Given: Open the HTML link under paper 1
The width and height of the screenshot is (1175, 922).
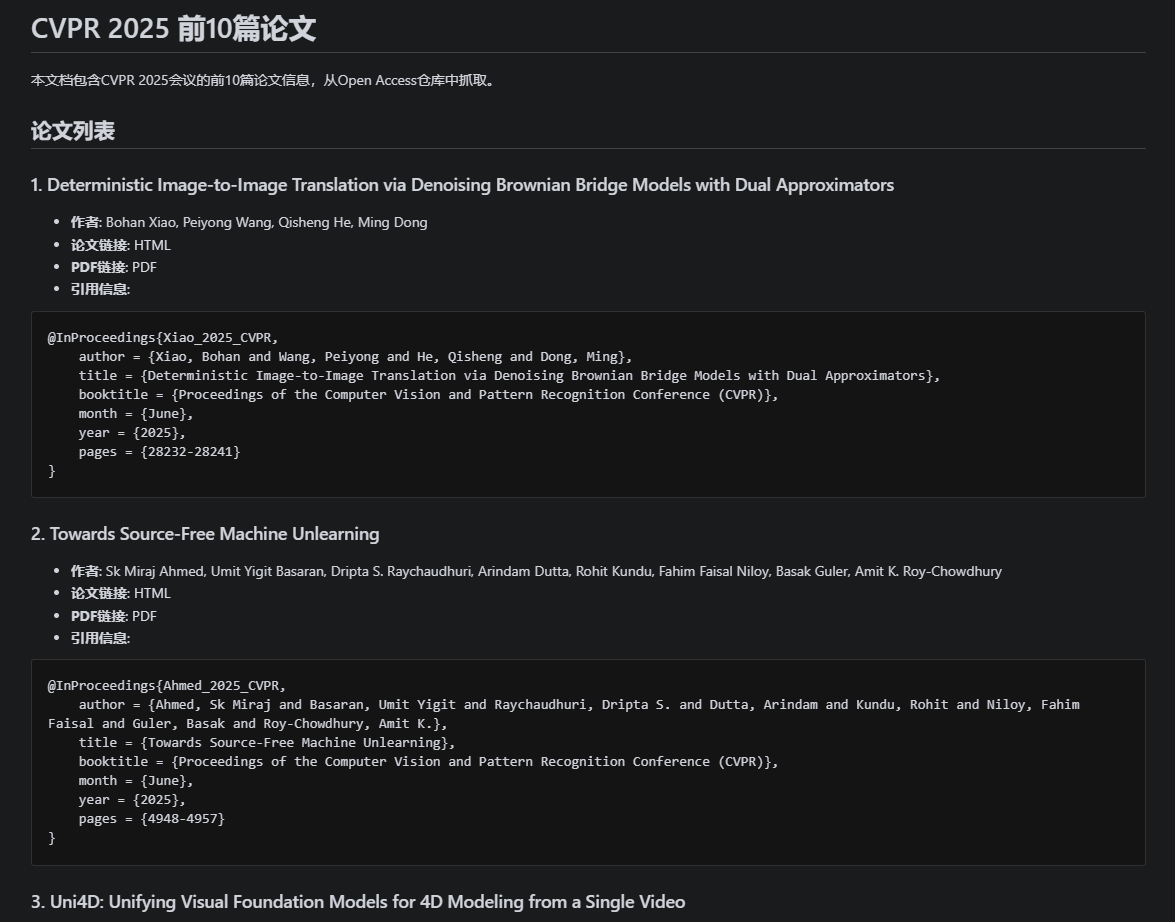Looking at the screenshot, I should tap(152, 245).
